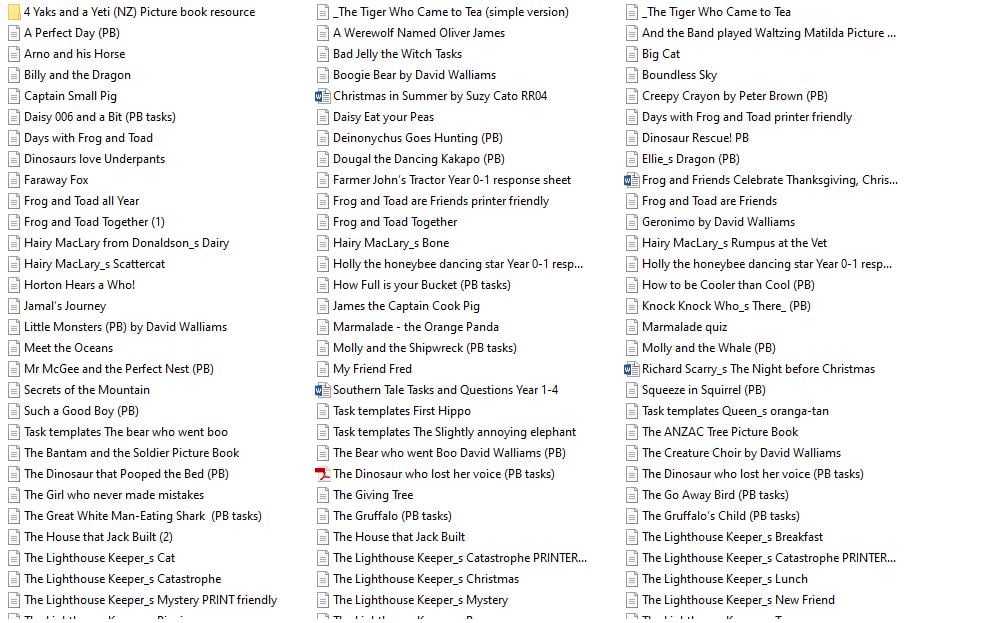Click the Word icon beside Southern Tale Tasks and Questions
This screenshot has height=623, width=988.
(323, 391)
